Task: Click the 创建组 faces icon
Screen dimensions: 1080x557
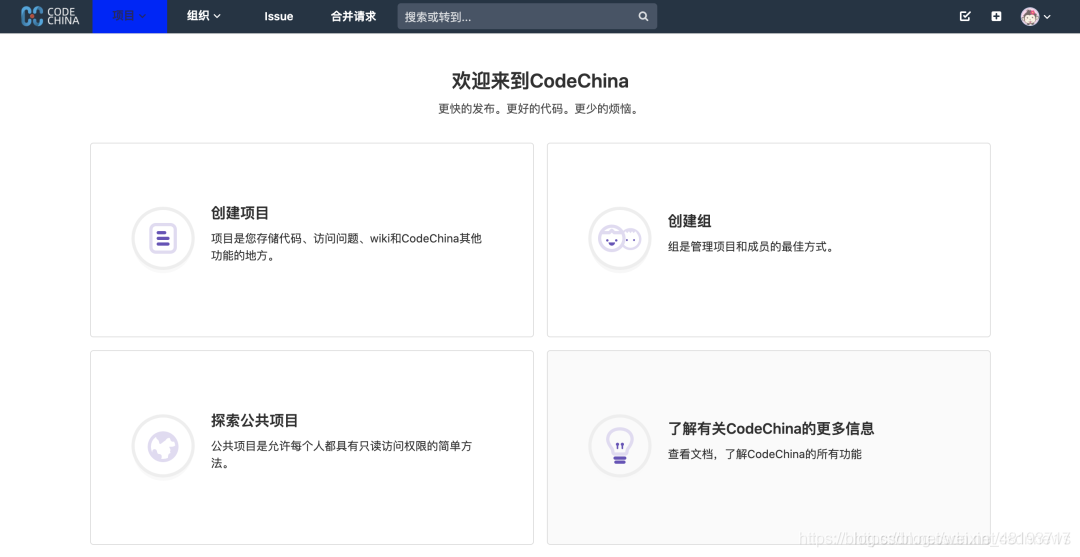Action: click(x=620, y=238)
